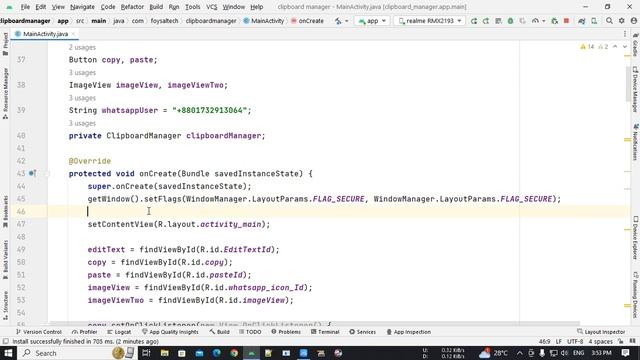Go to previous highlighted error arrow
This screenshot has width=640, height=360.
tap(615, 47)
